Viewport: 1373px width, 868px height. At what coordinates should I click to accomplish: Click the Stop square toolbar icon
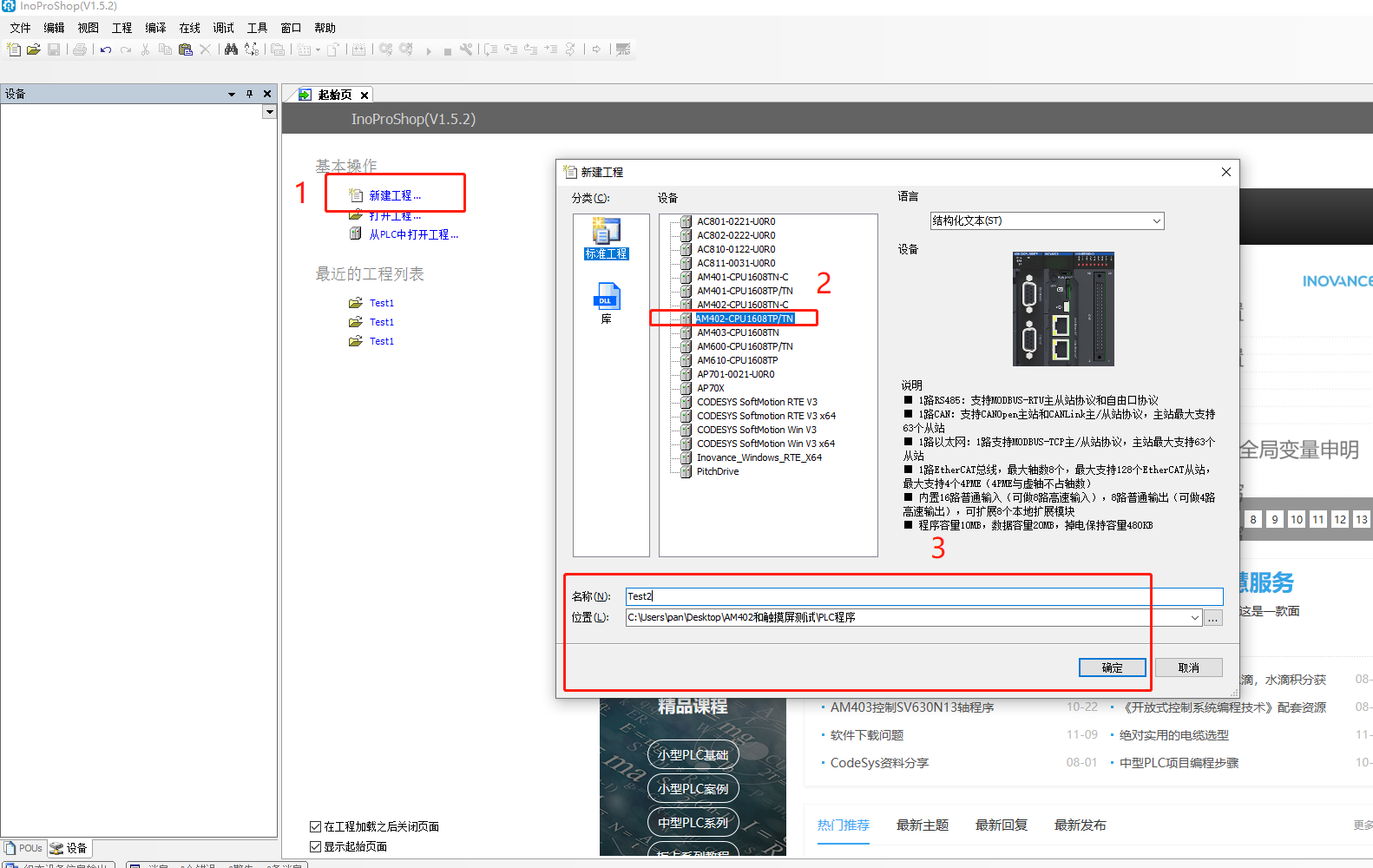(x=447, y=51)
